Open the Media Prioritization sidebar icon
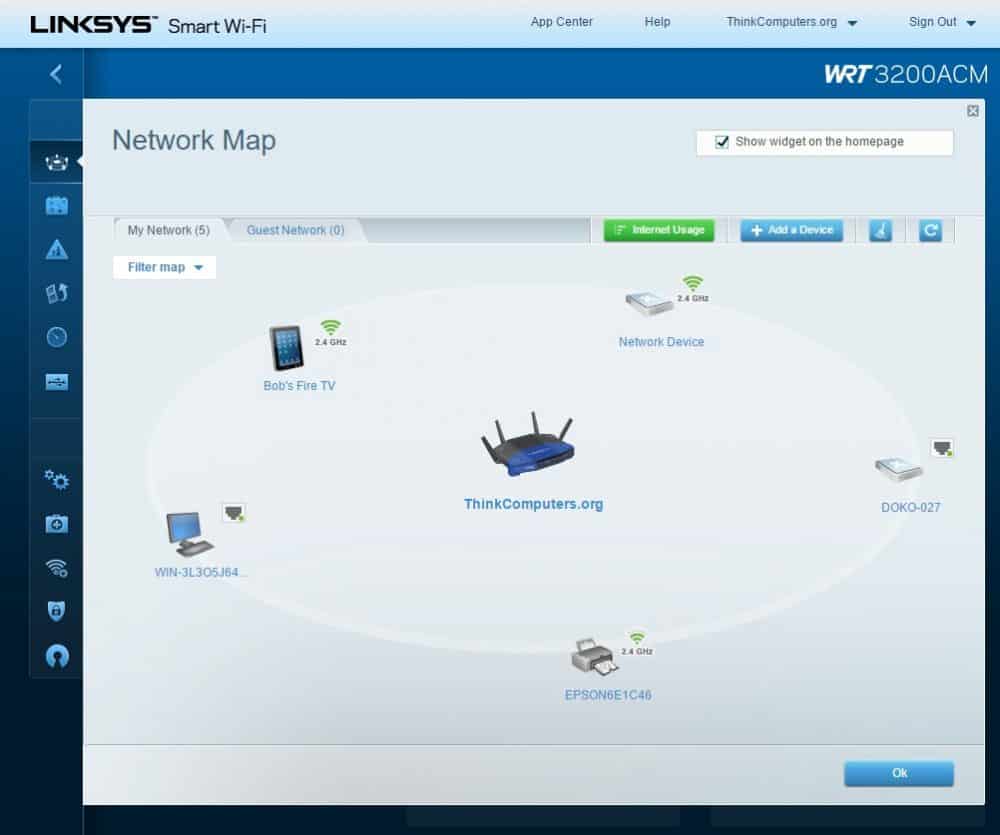The height and width of the screenshot is (835, 1000). click(x=57, y=293)
